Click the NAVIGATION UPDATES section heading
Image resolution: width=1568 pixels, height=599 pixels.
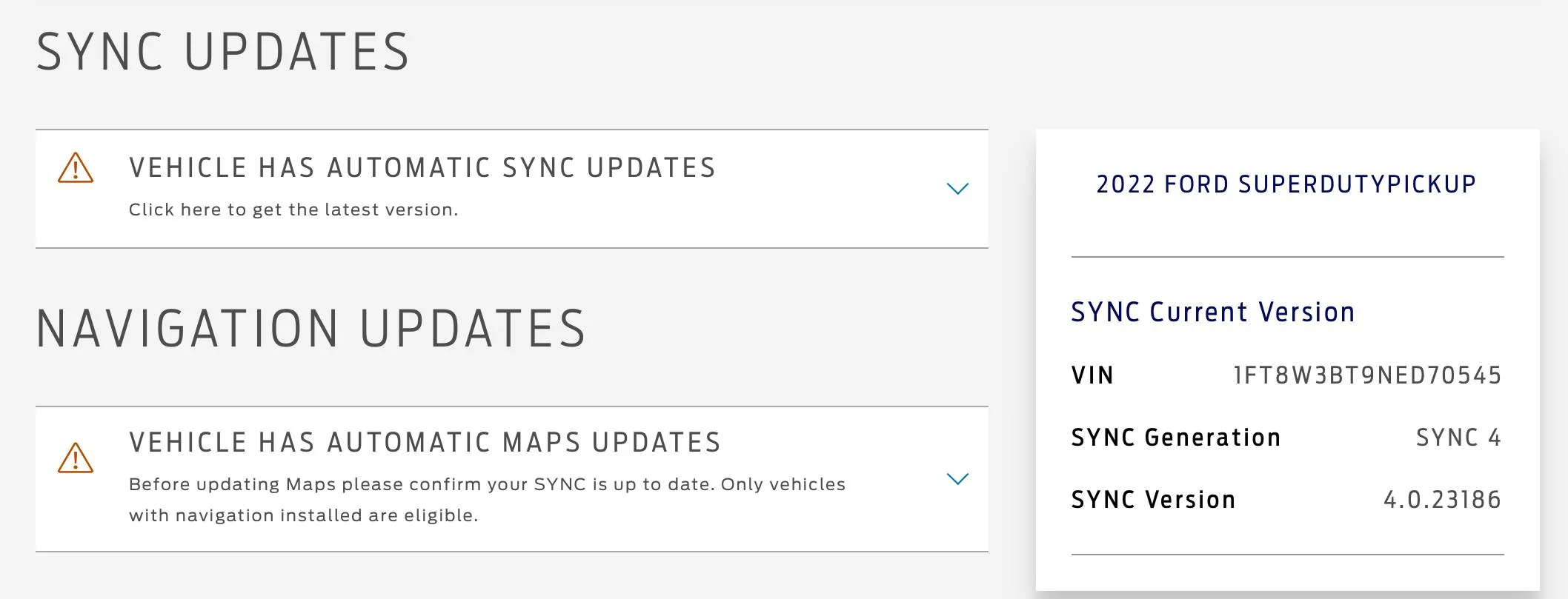(311, 329)
